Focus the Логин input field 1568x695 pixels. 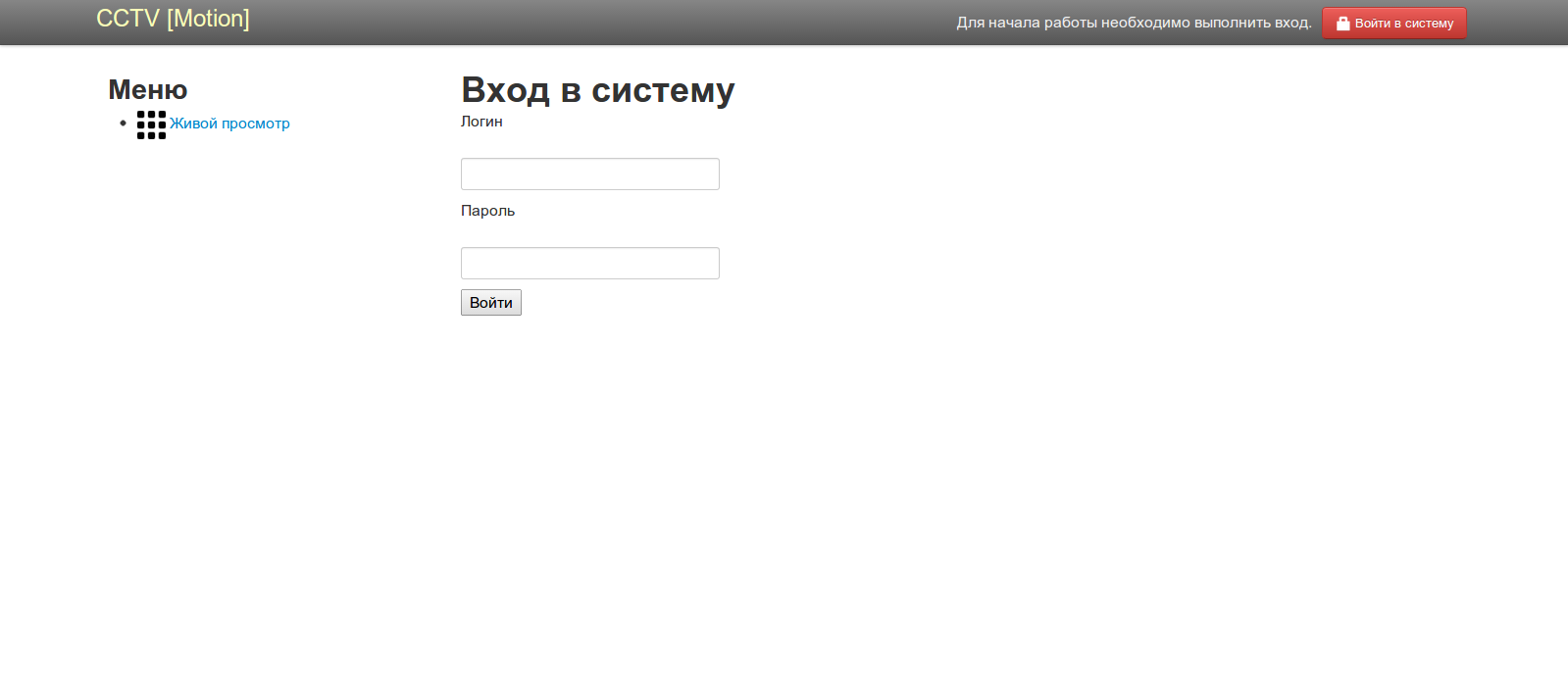(x=590, y=174)
